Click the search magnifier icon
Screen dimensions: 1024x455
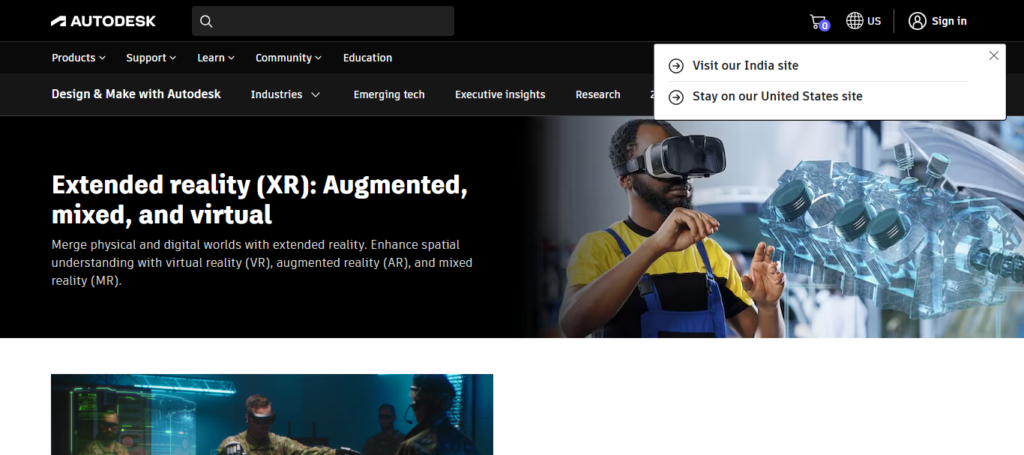click(206, 21)
